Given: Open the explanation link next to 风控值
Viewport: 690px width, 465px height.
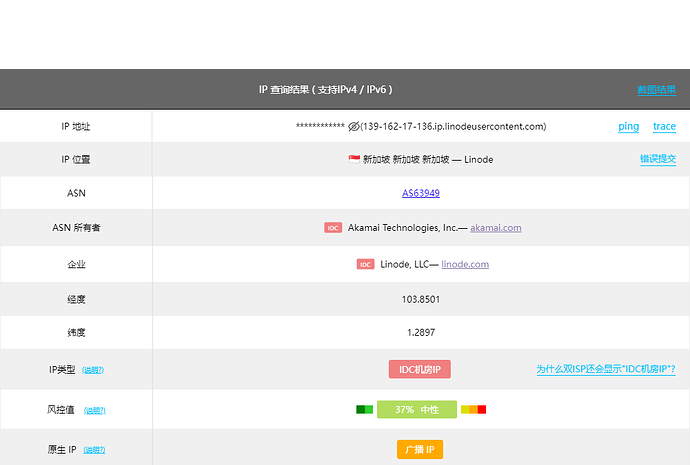Looking at the screenshot, I should tap(95, 410).
